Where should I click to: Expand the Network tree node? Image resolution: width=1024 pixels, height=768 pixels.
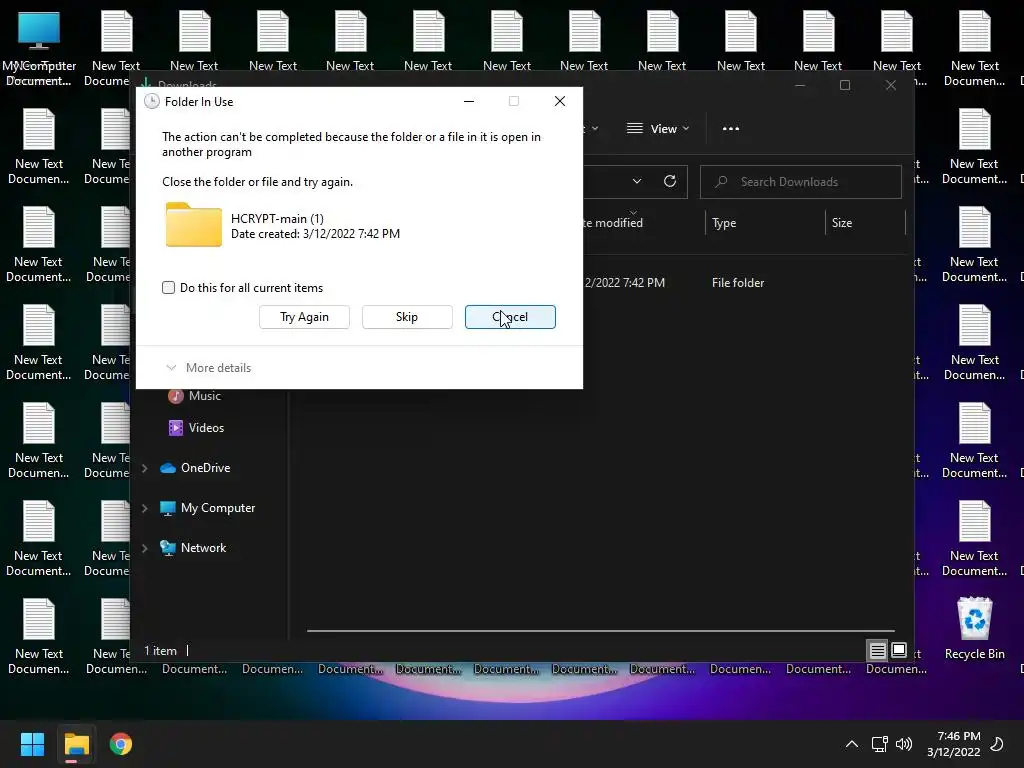click(145, 548)
